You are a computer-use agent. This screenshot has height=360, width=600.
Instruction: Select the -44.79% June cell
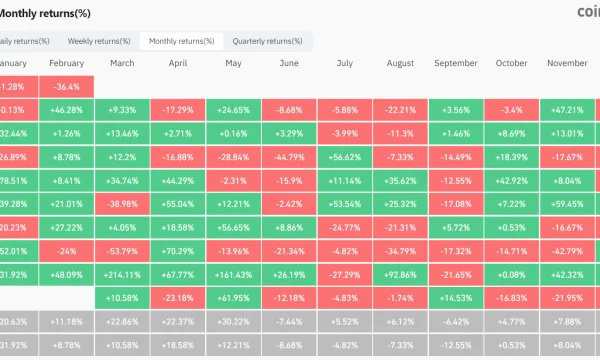289,157
